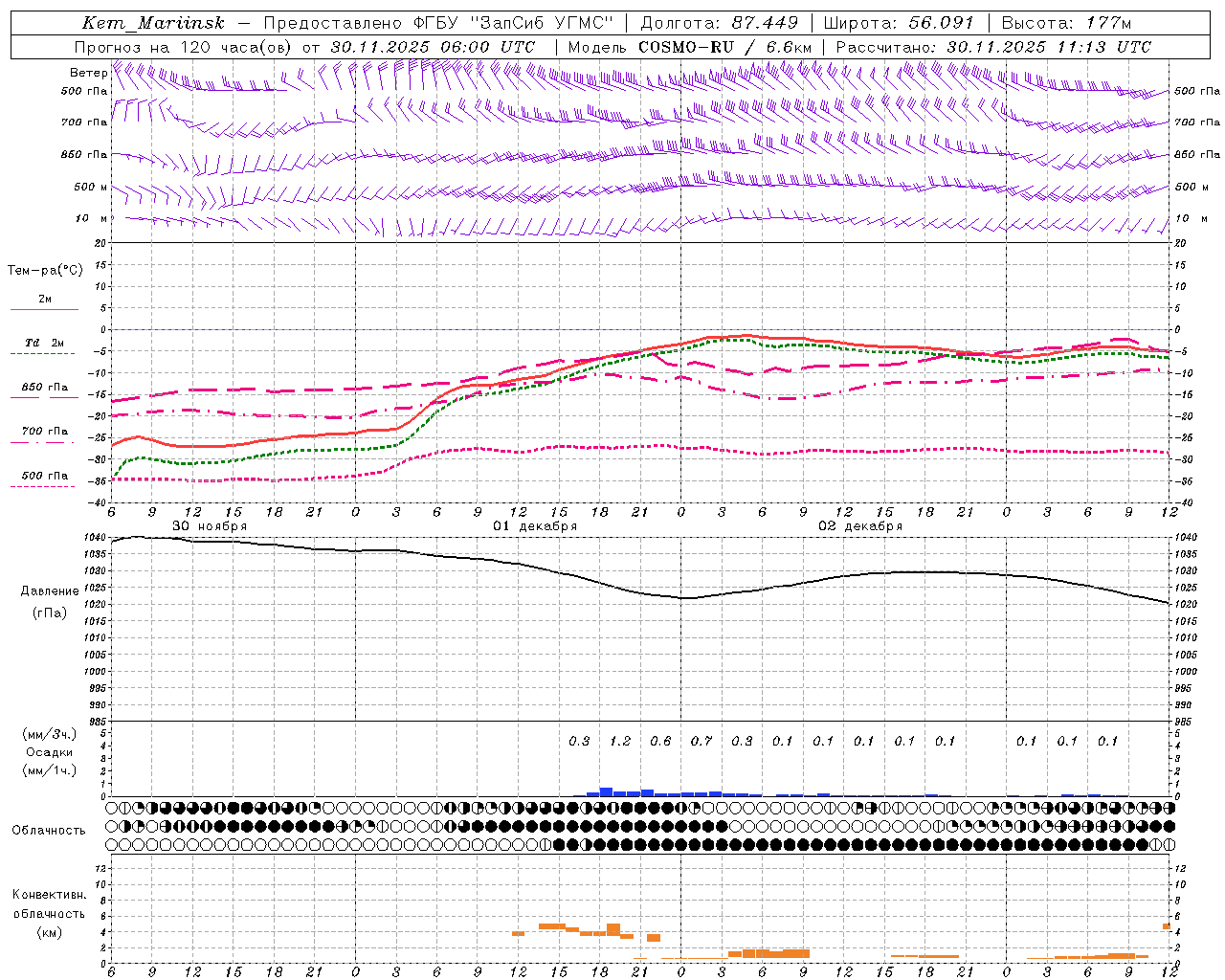
Task: Select the model label COSMO-RU / 6.6км
Action: coord(725,47)
